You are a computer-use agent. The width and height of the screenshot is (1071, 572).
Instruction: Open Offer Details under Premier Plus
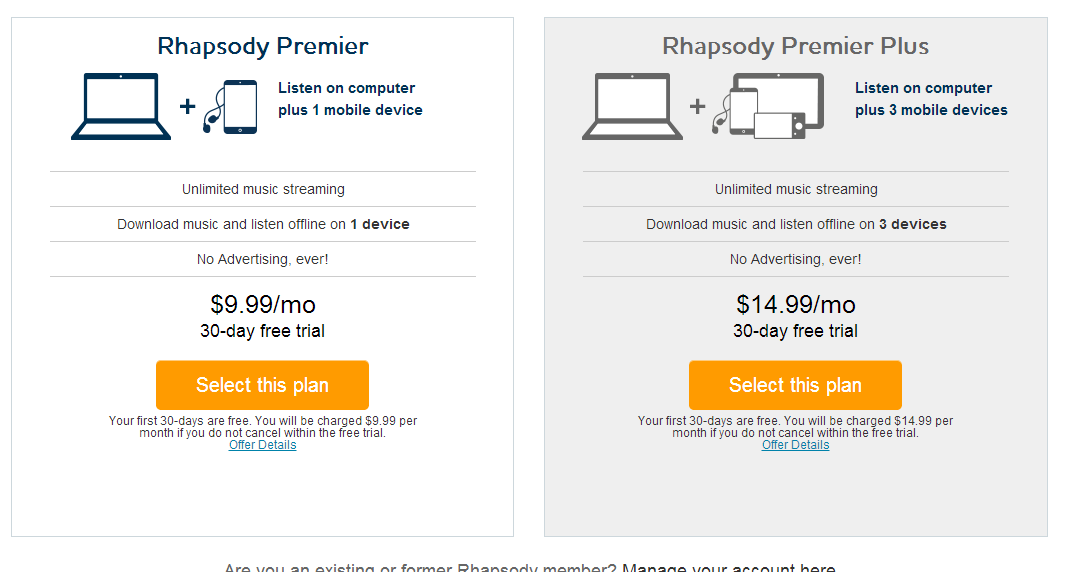pyautogui.click(x=795, y=445)
